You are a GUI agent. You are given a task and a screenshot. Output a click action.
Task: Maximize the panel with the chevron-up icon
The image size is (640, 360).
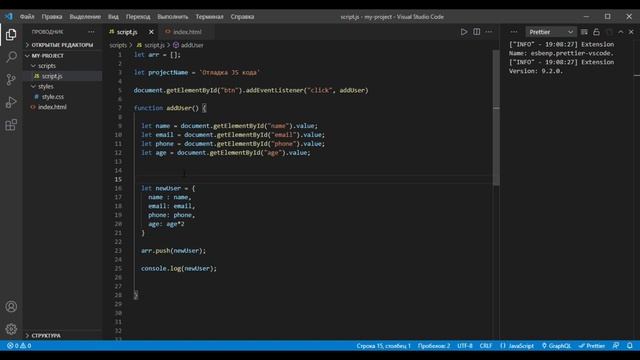pyautogui.click(x=620, y=32)
